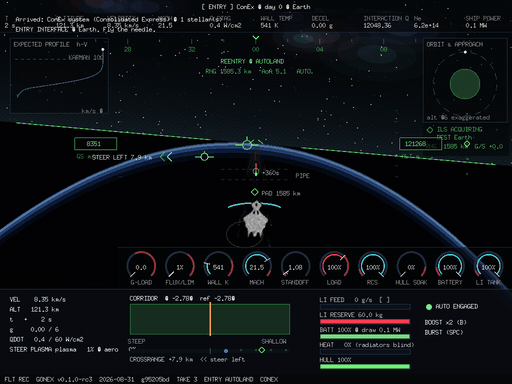Click the SHIP POWER 0.1 MW readout

point(483,22)
